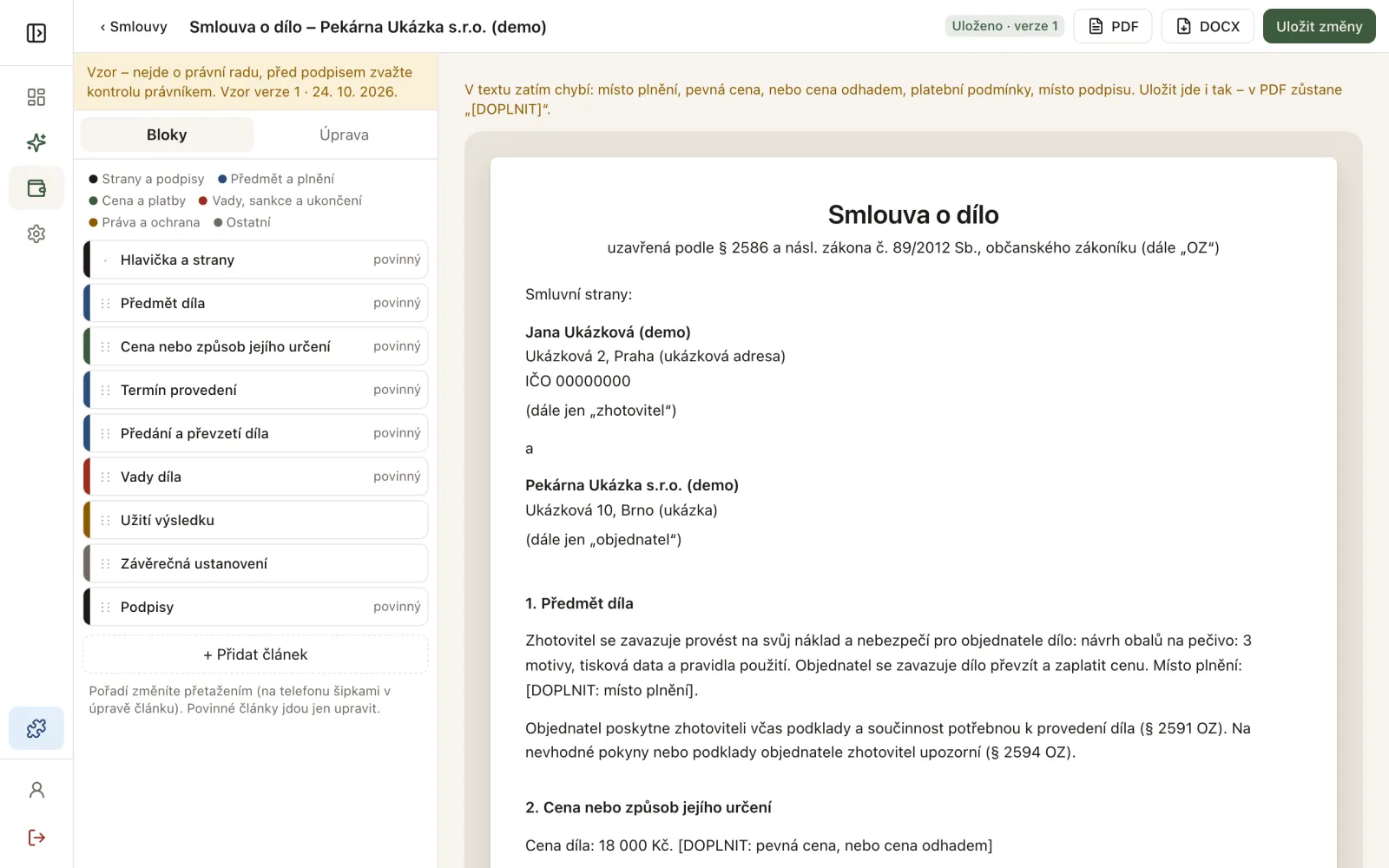Open the puzzle piece extensions icon

tap(36, 728)
